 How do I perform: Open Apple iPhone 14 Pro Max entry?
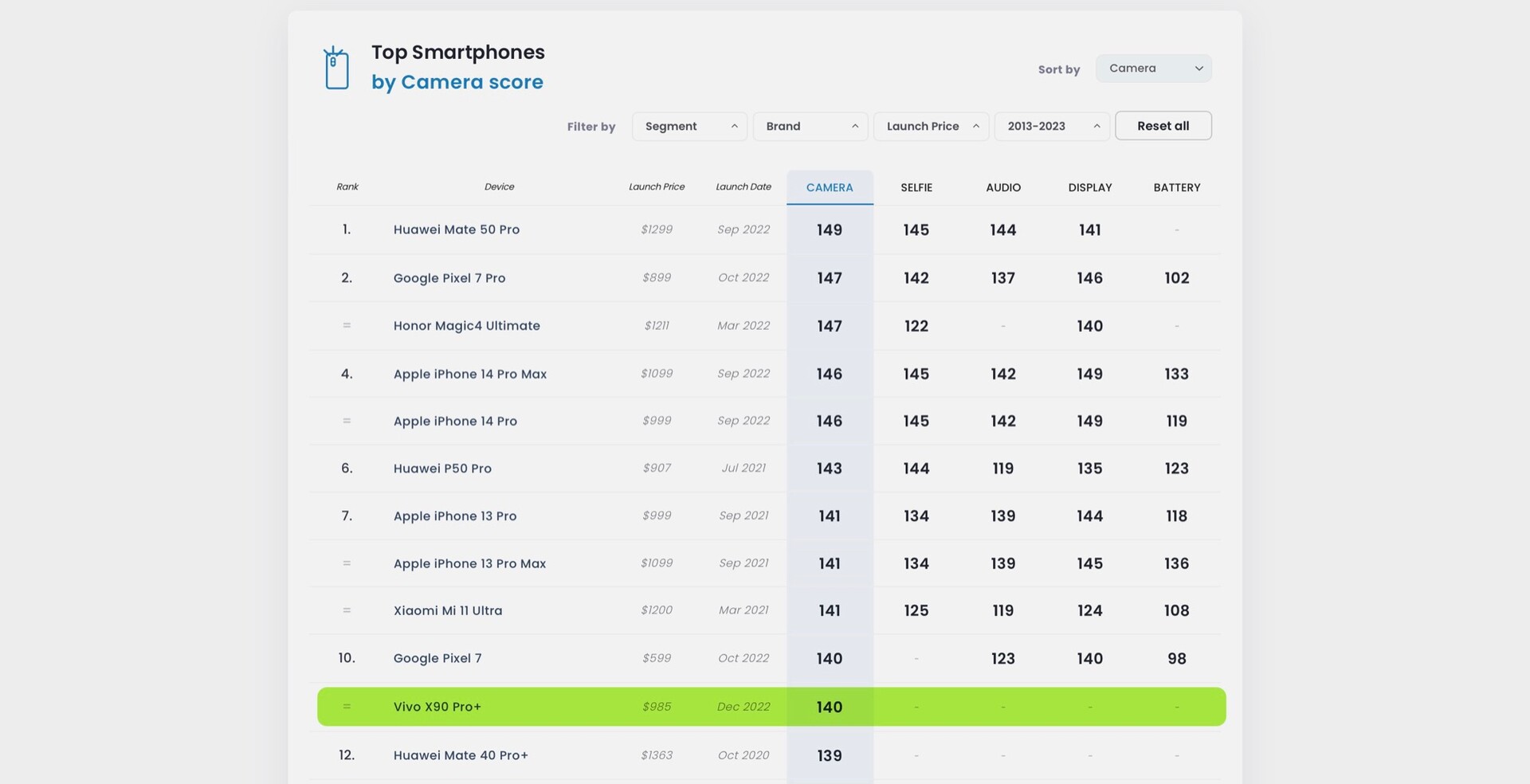[470, 374]
